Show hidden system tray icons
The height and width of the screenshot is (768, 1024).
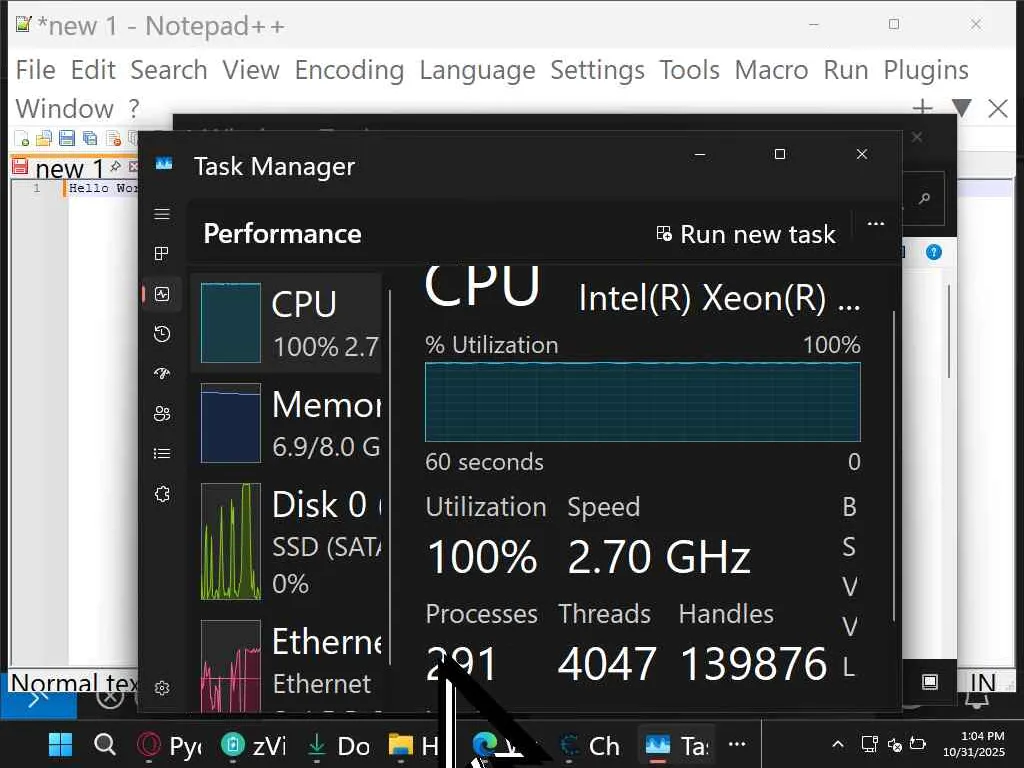pos(838,745)
